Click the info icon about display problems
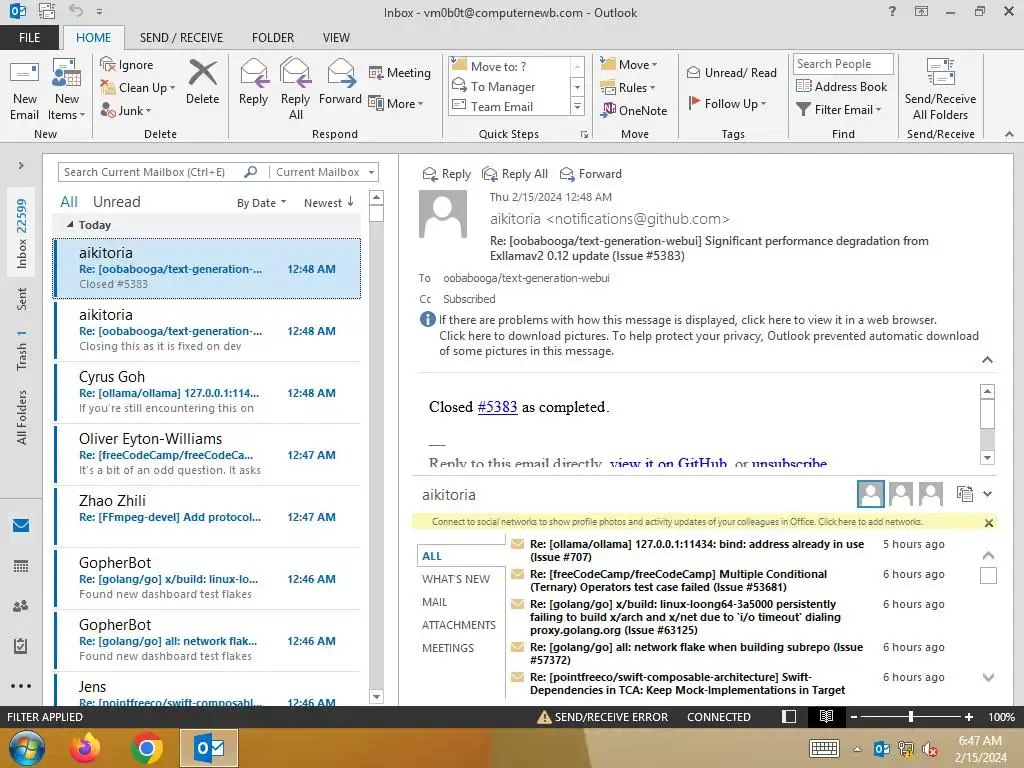 pos(427,319)
